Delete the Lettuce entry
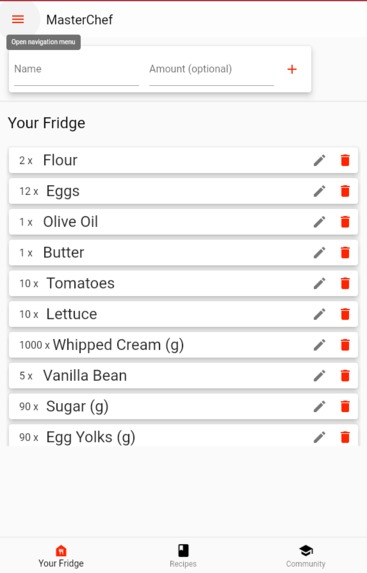The width and height of the screenshot is (367, 573). [345, 314]
